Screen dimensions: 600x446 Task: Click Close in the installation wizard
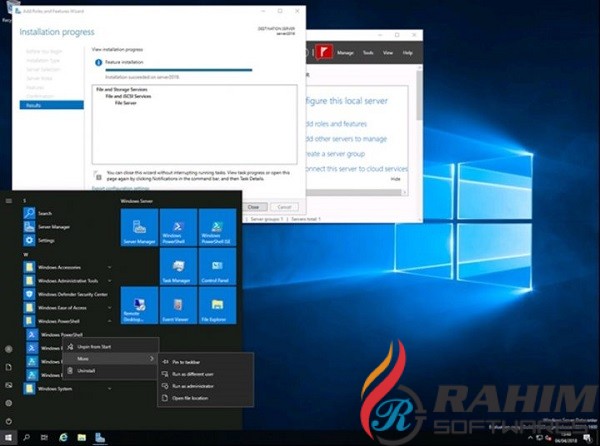[x=253, y=207]
